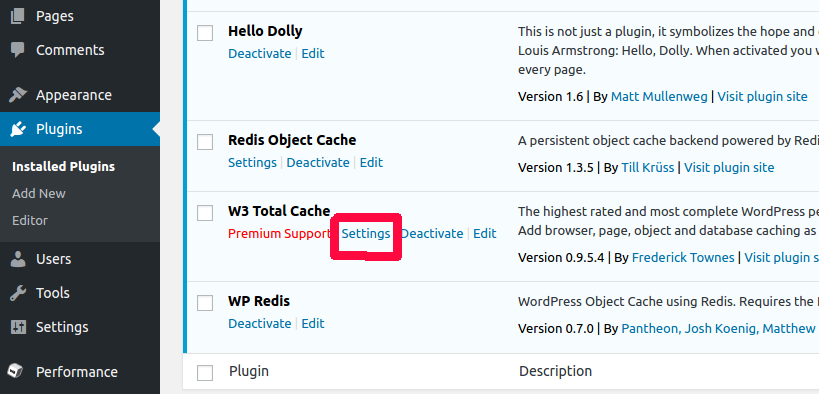Viewport: 819px width, 394px height.
Task: Click the Settings sliders icon in sidebar
Action: [17, 327]
